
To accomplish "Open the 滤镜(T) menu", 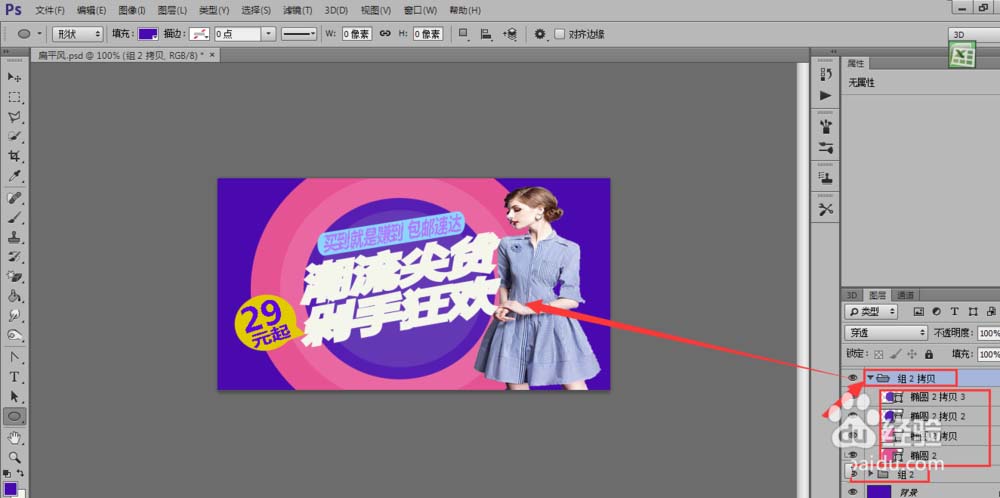I will click(298, 11).
